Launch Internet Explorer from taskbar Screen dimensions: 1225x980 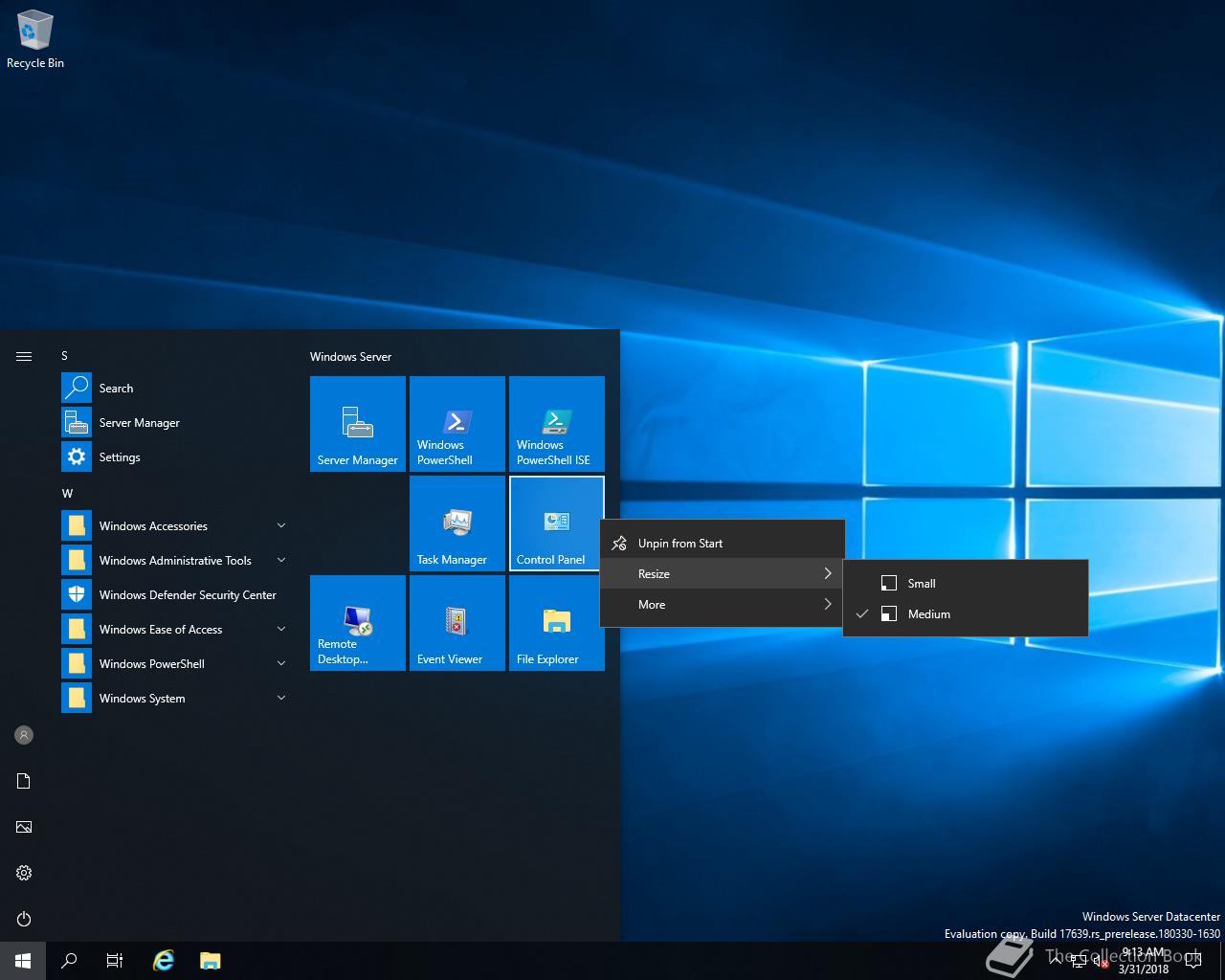click(x=164, y=961)
